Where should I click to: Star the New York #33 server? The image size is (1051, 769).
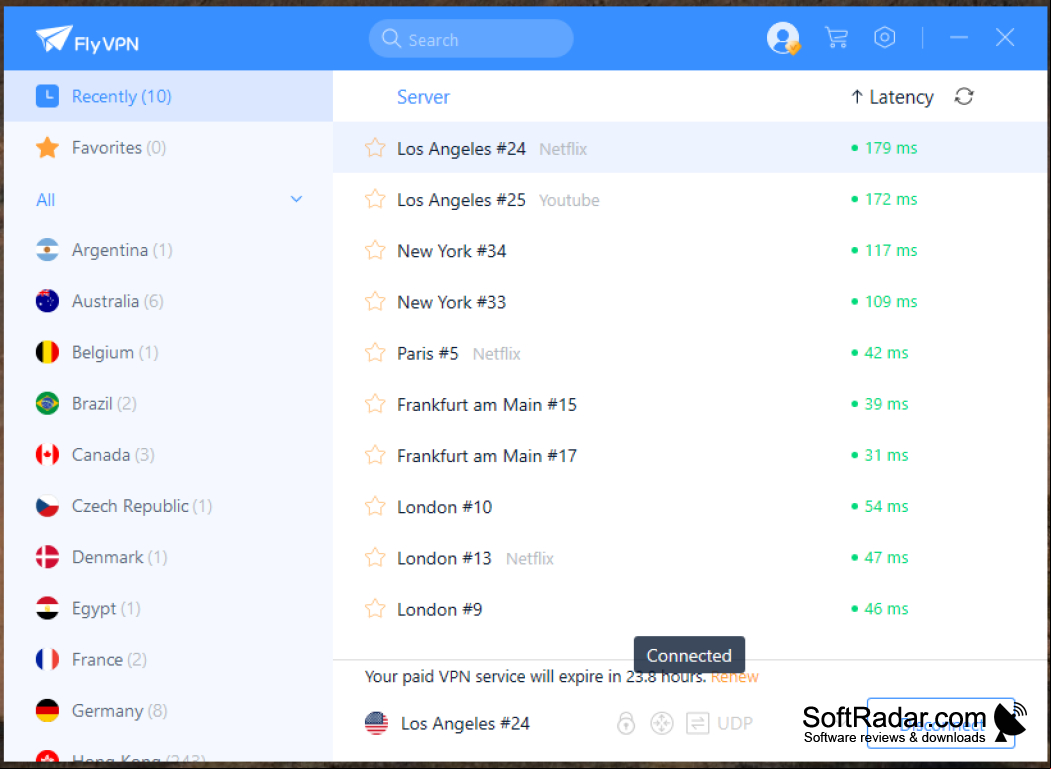click(x=375, y=302)
